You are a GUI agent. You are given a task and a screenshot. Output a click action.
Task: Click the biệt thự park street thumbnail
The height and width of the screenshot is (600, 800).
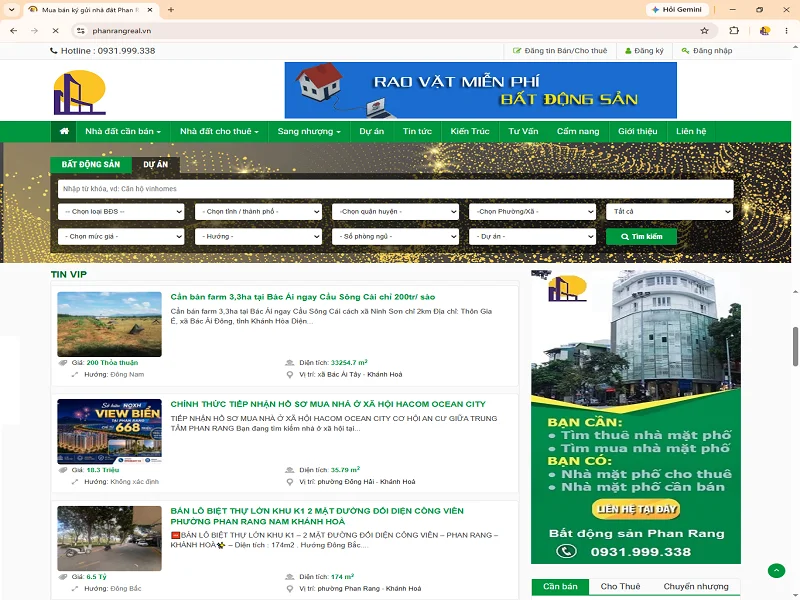click(x=109, y=538)
